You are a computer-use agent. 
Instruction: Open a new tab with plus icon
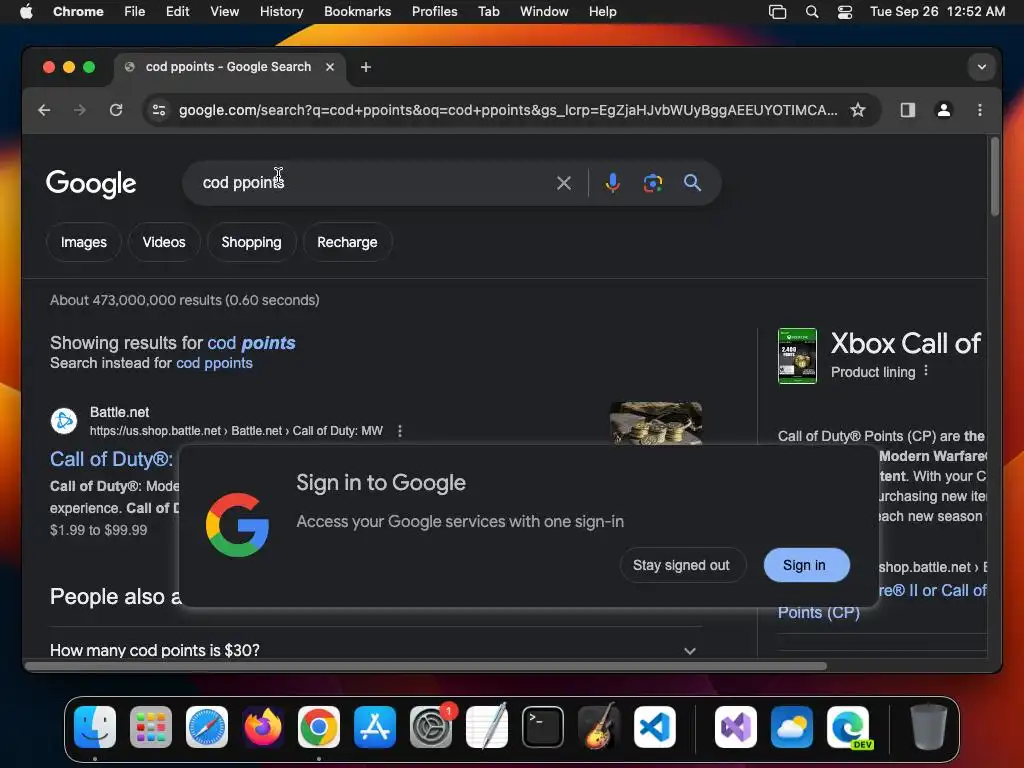click(x=366, y=67)
